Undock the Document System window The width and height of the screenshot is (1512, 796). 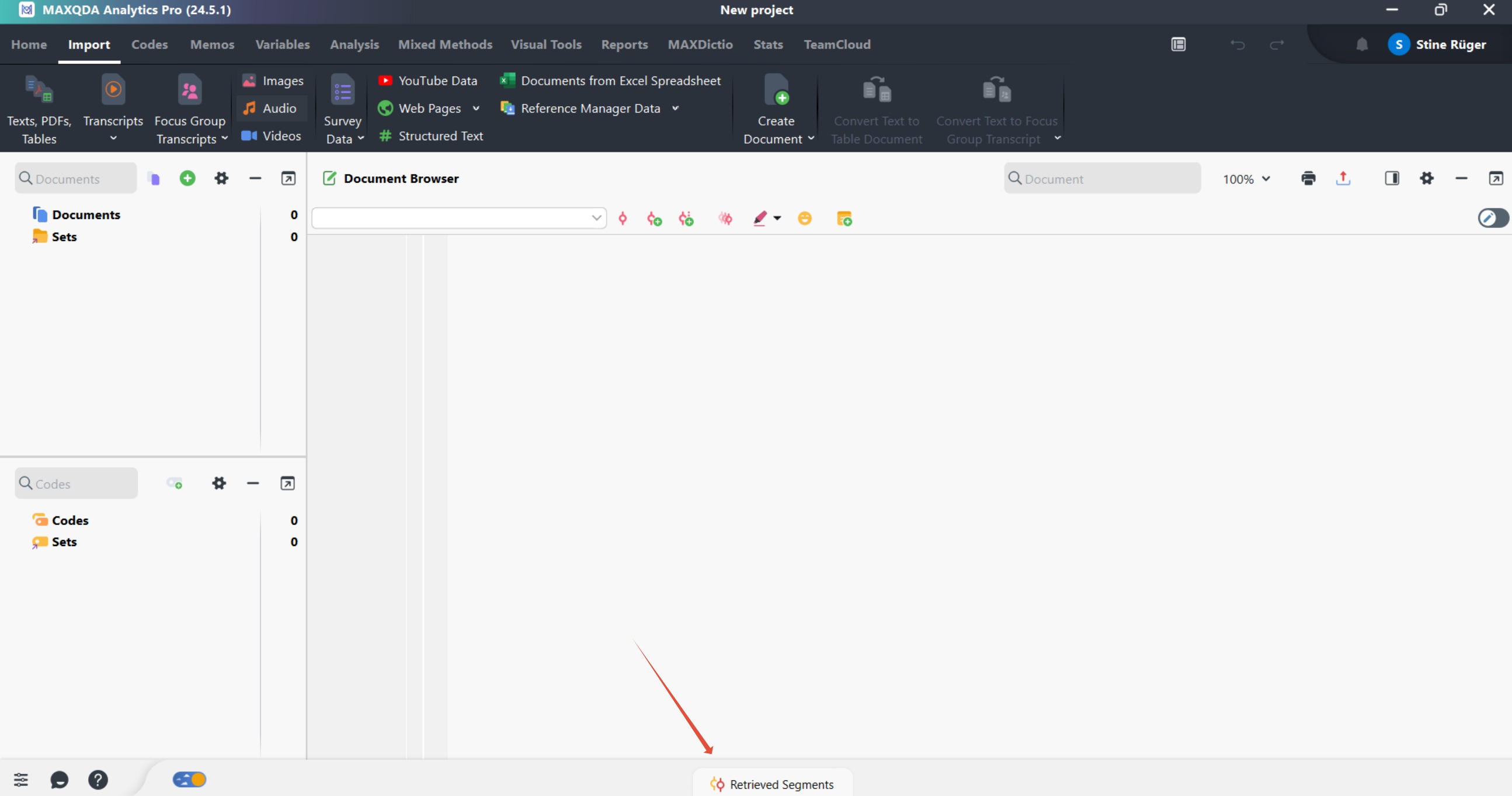point(288,179)
